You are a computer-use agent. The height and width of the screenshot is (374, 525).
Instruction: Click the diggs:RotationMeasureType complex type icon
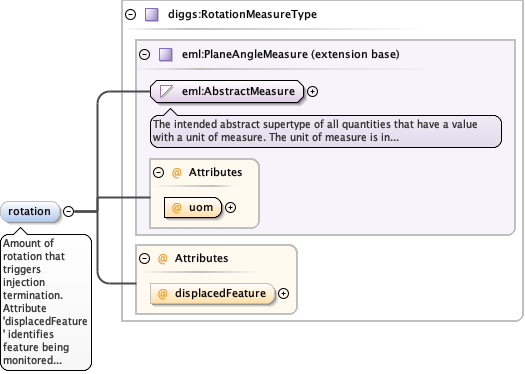coord(152,15)
